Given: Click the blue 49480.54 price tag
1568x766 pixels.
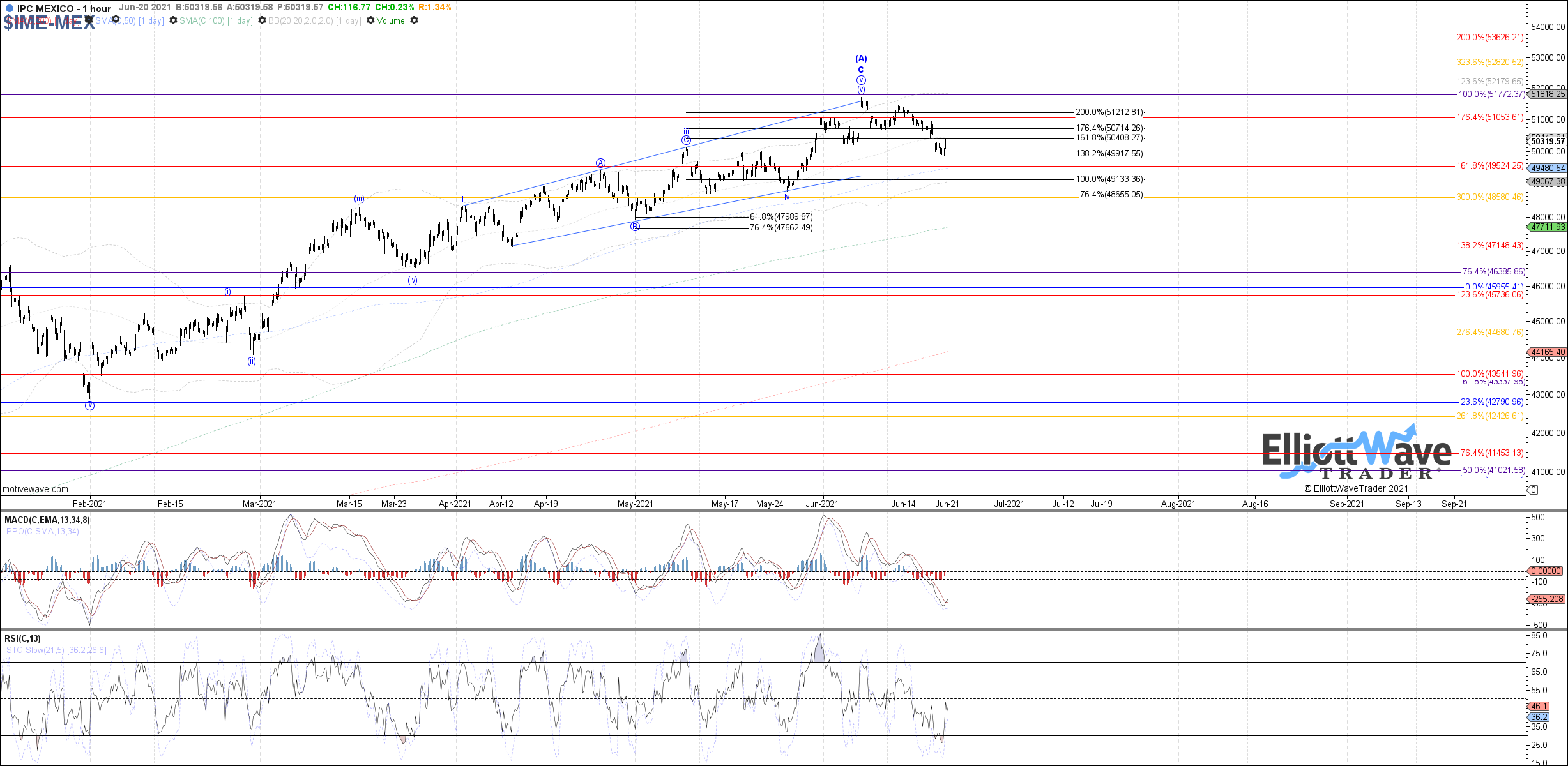Looking at the screenshot, I should [1548, 168].
